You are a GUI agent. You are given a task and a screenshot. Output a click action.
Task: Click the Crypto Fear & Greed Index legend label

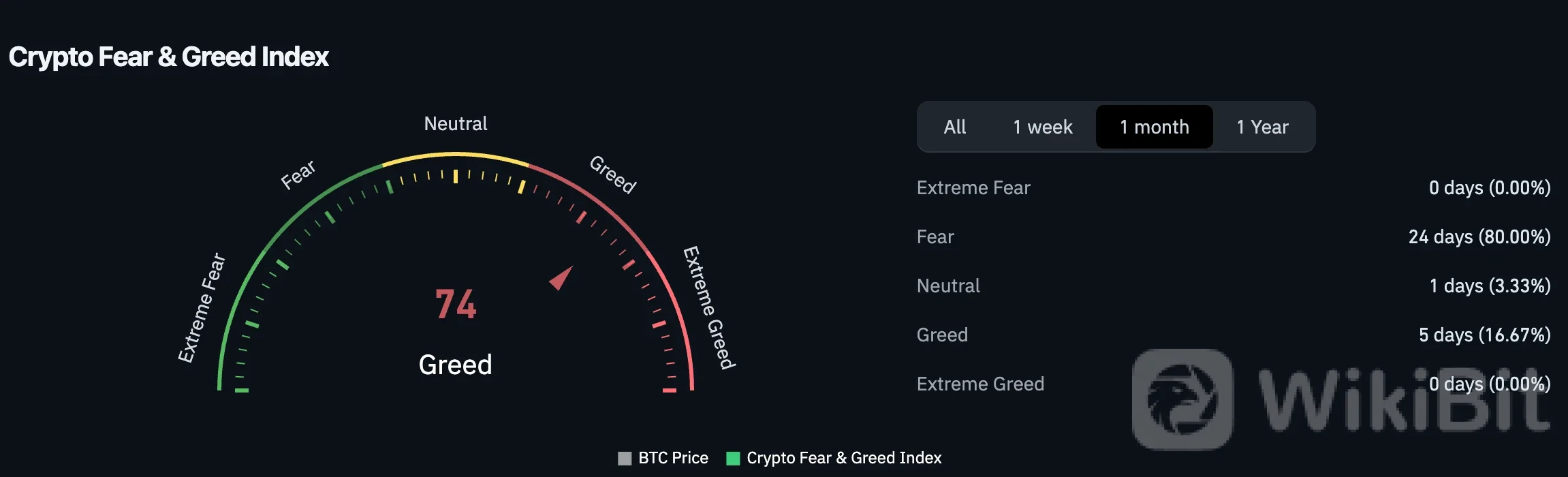[844, 458]
